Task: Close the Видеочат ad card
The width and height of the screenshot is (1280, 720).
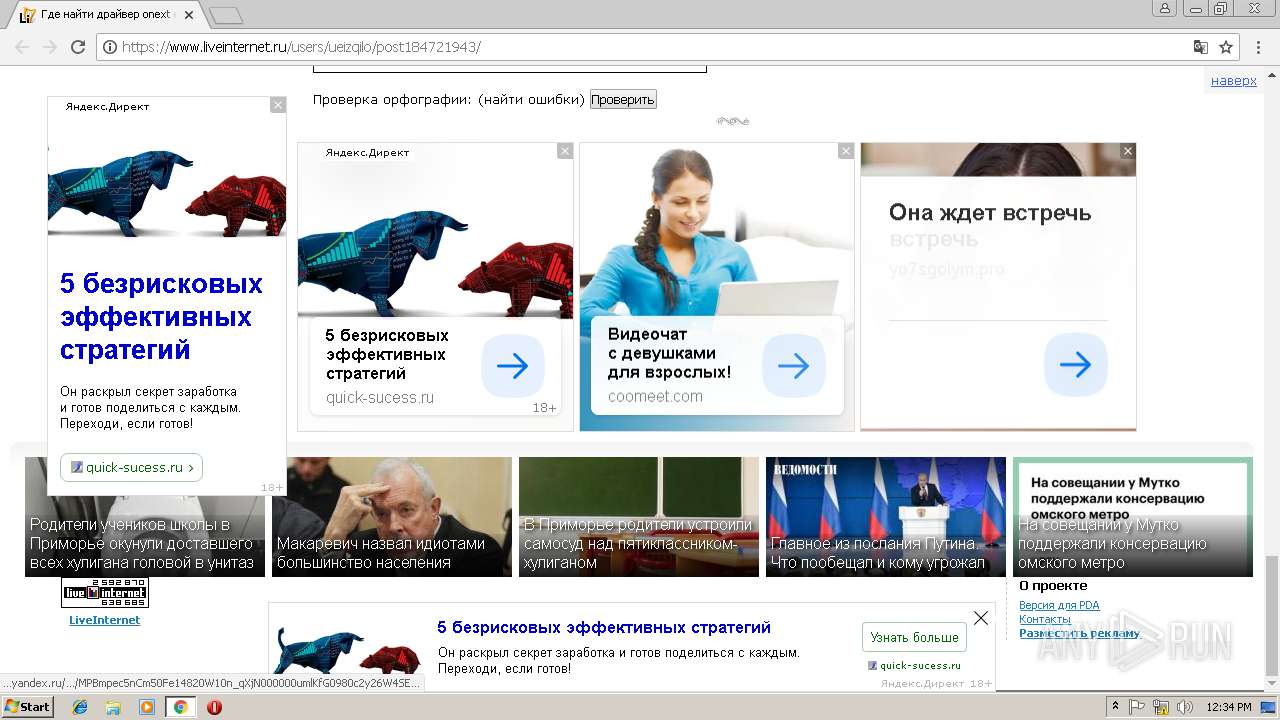Action: (846, 151)
